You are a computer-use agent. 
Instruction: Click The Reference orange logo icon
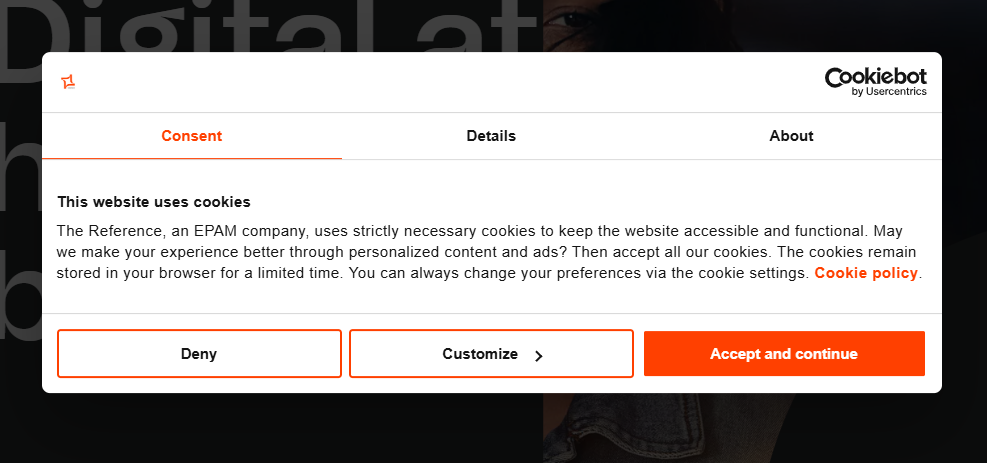tap(68, 82)
